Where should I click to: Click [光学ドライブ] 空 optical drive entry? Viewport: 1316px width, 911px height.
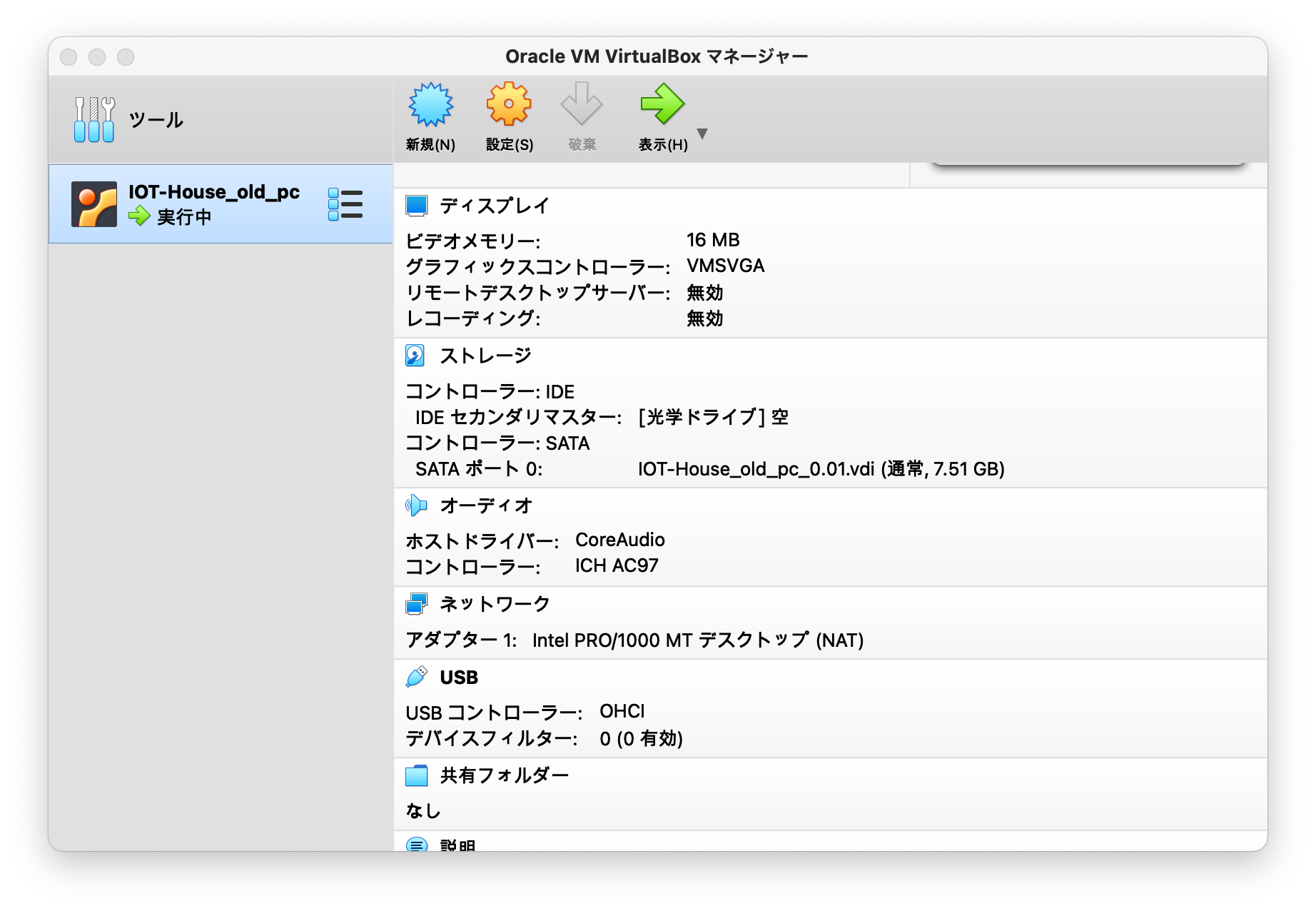point(713,417)
